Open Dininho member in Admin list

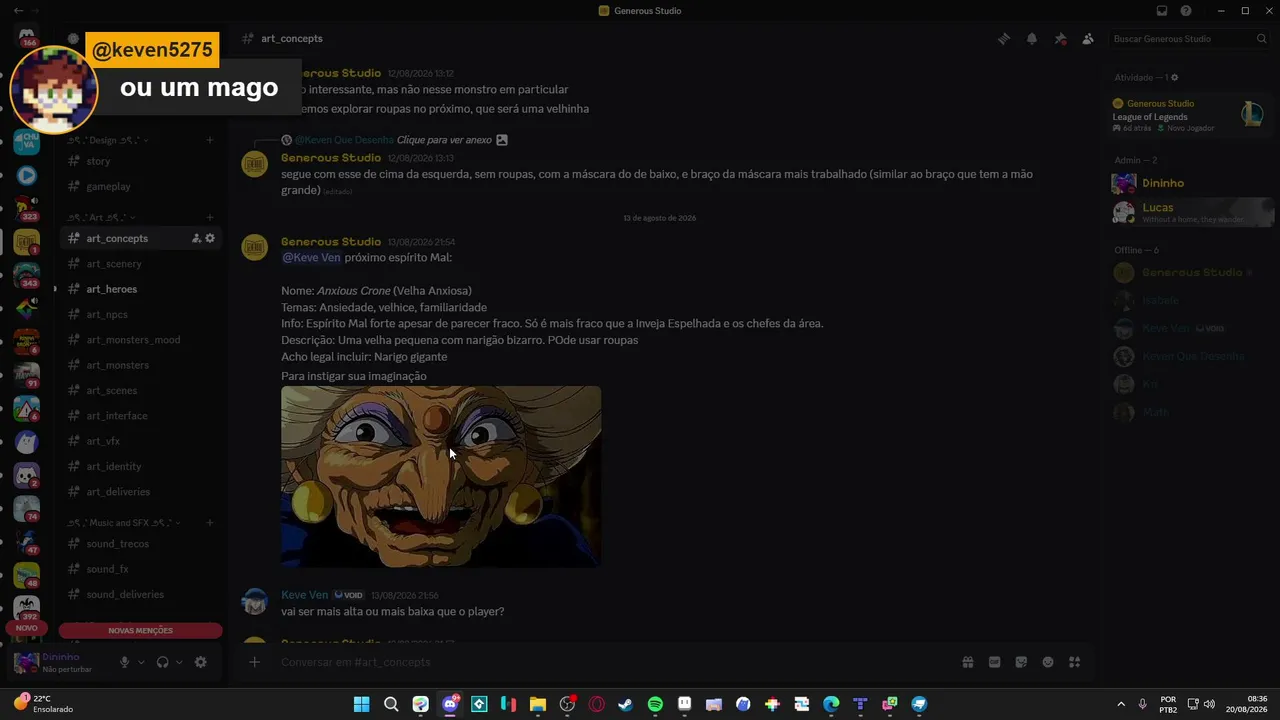click(x=1191, y=183)
